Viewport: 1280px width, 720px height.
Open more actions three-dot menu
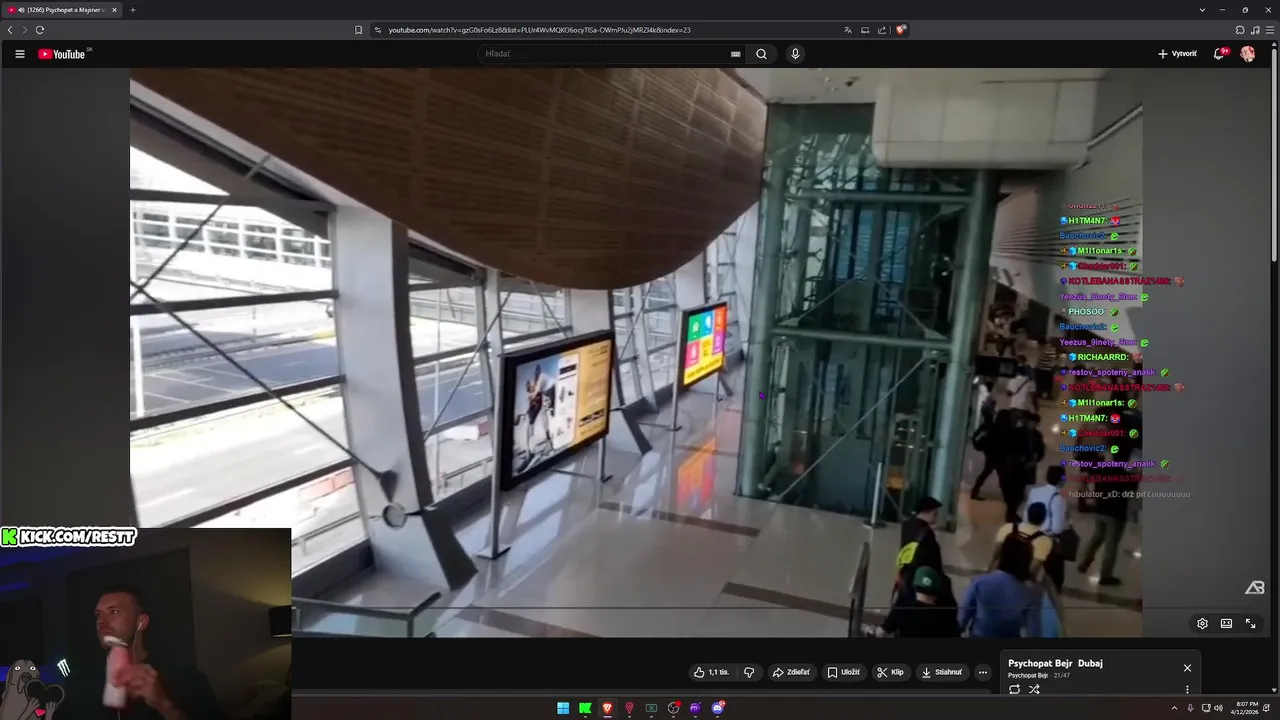(x=982, y=672)
